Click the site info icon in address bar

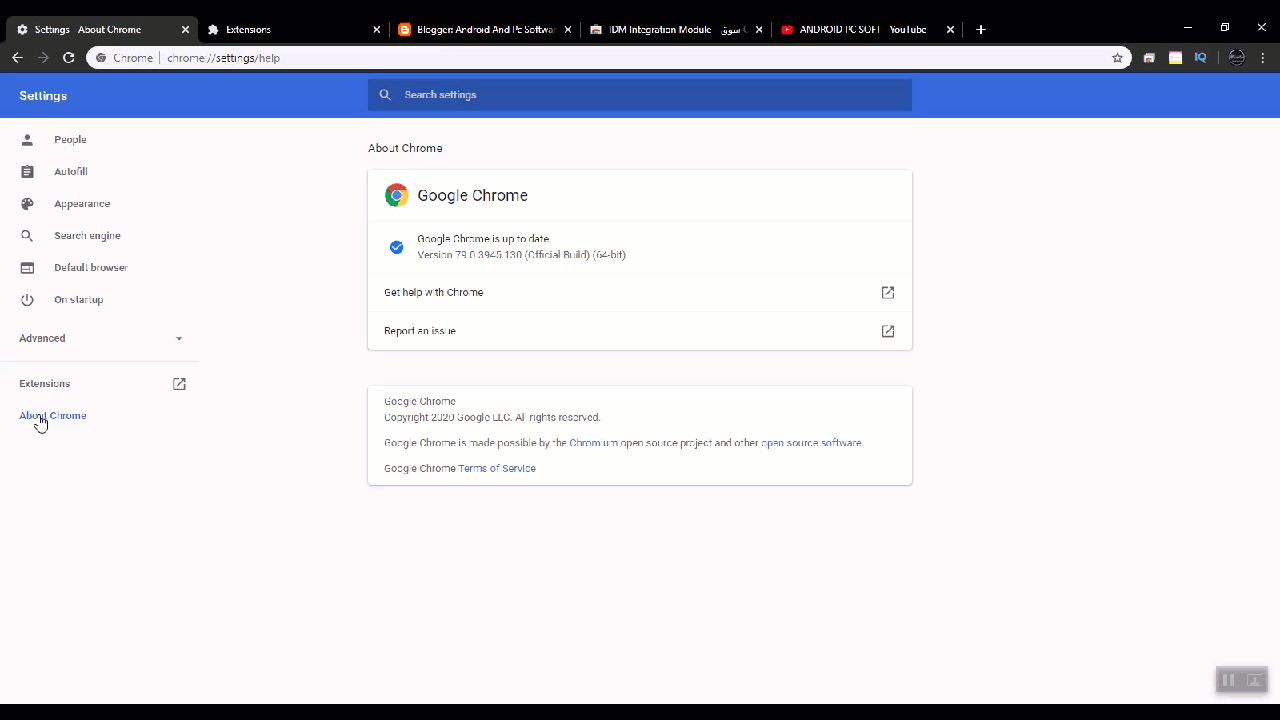pos(101,58)
